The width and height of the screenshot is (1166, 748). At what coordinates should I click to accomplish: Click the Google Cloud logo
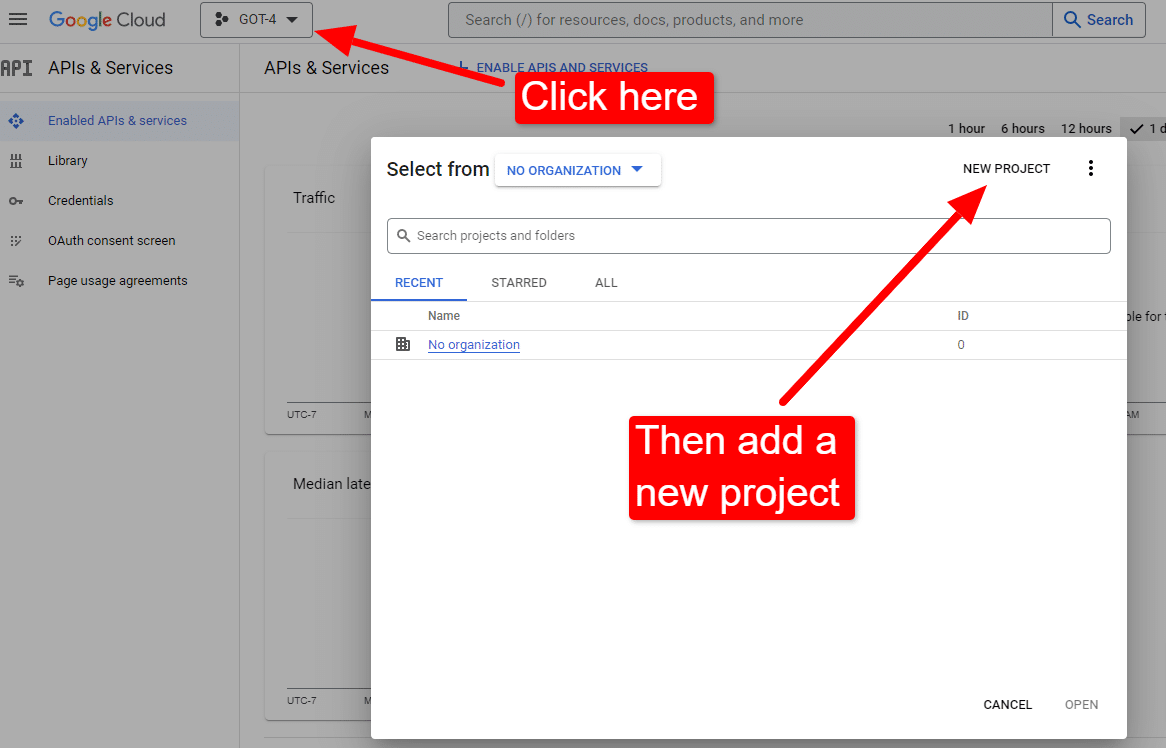(107, 19)
